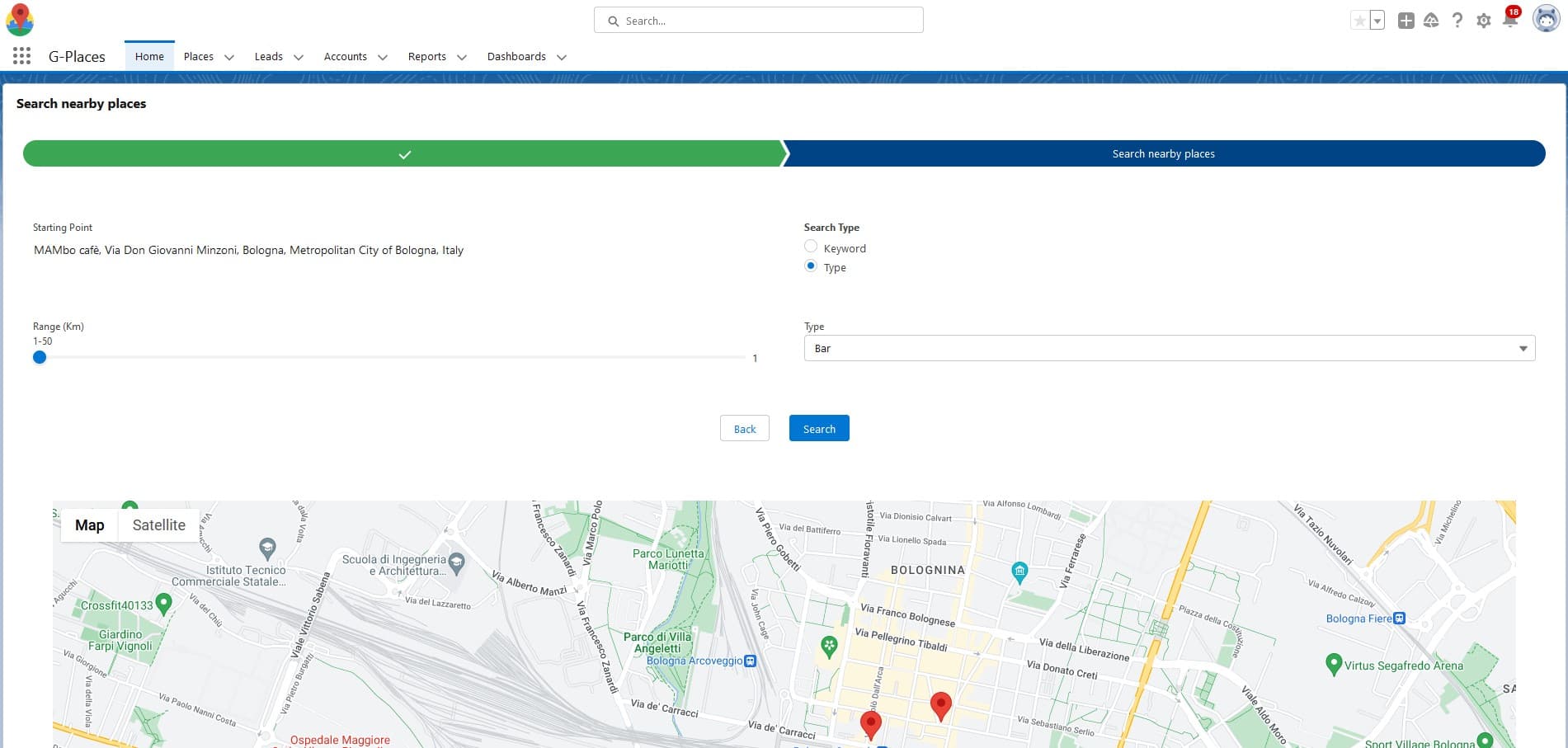
Task: Click the completed green progress step
Action: (404, 153)
